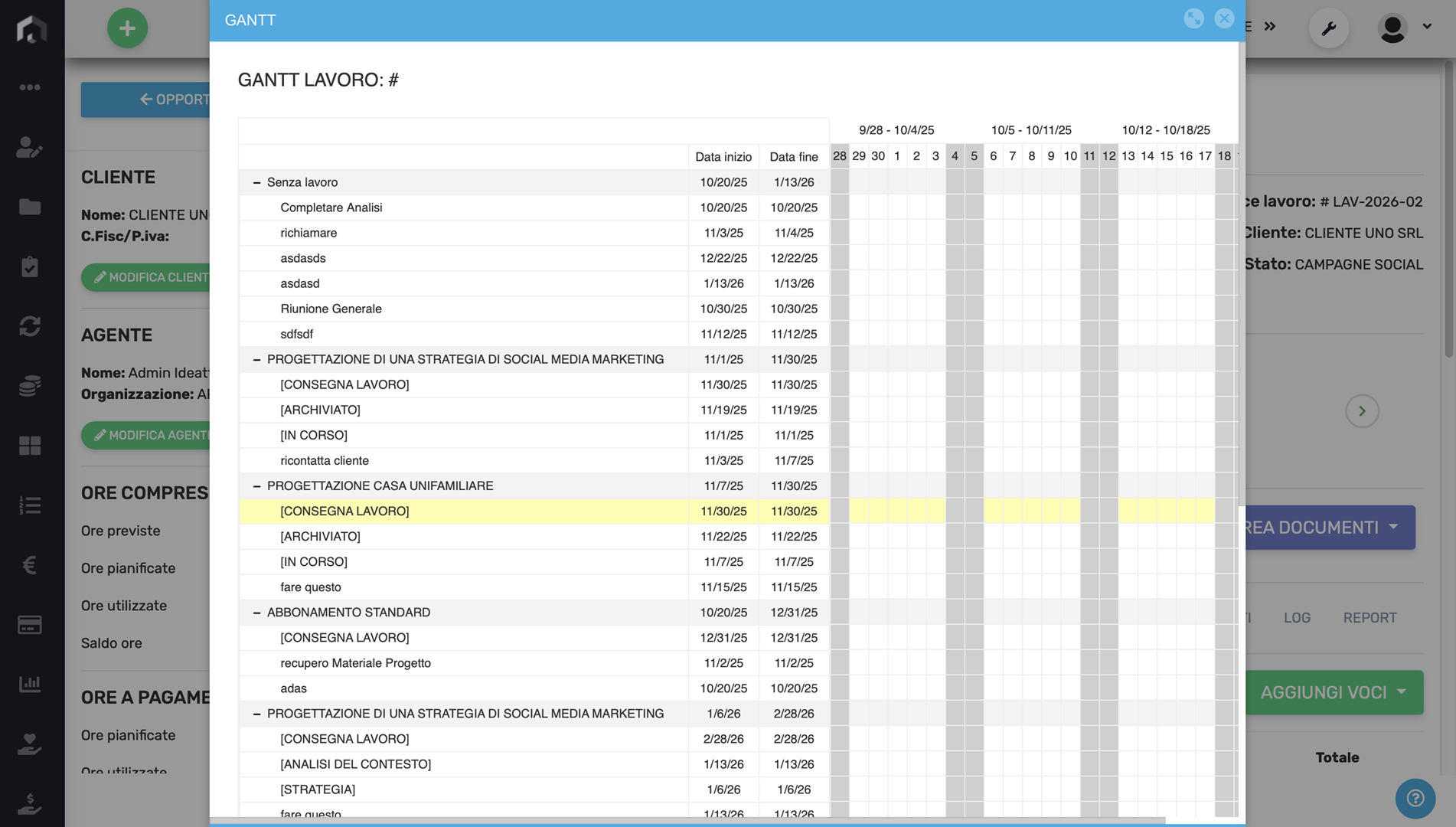Open the credit card sidebar icon
This screenshot has width=1456, height=827.
pyautogui.click(x=30, y=625)
